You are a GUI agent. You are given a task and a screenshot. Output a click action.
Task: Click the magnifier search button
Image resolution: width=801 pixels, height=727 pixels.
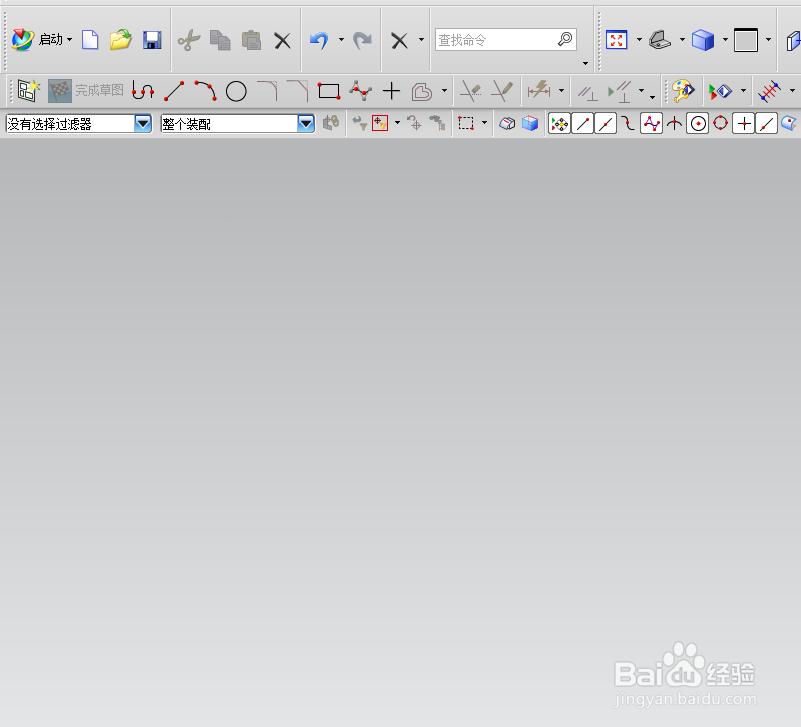(x=565, y=39)
